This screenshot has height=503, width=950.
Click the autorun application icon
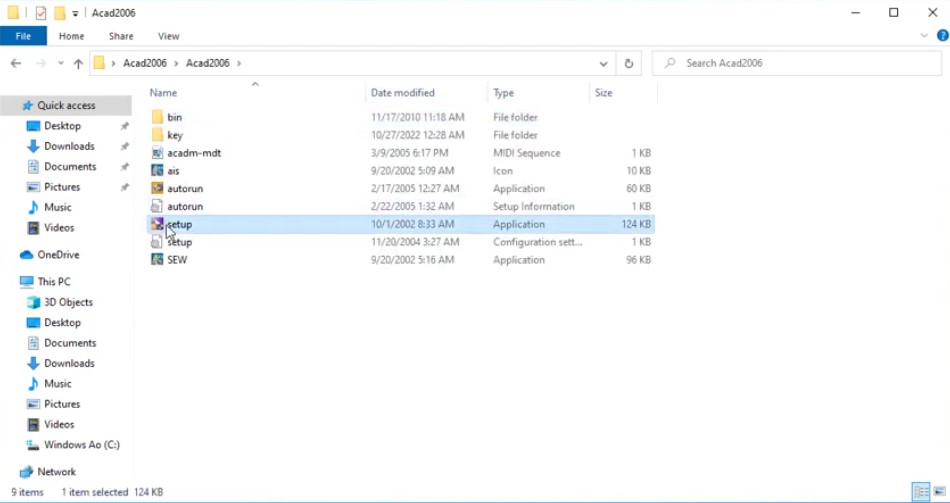[157, 189]
